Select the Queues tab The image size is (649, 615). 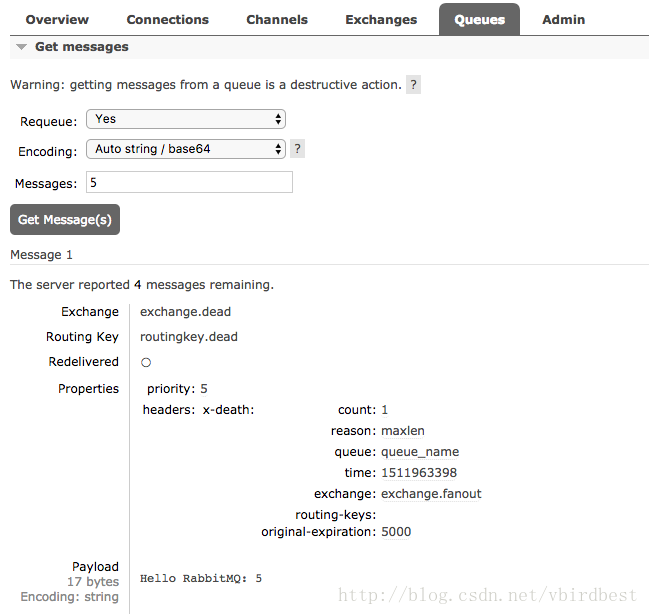coord(479,19)
